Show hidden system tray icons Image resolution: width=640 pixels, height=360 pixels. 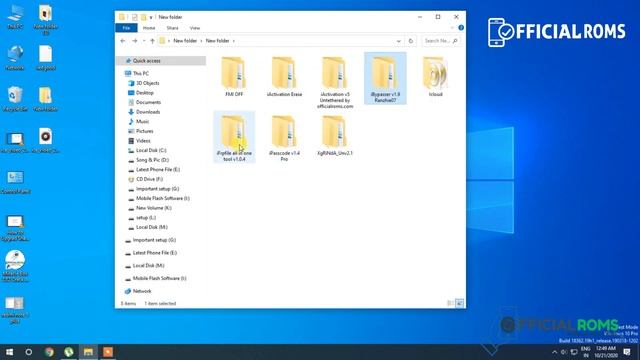[x=554, y=352]
